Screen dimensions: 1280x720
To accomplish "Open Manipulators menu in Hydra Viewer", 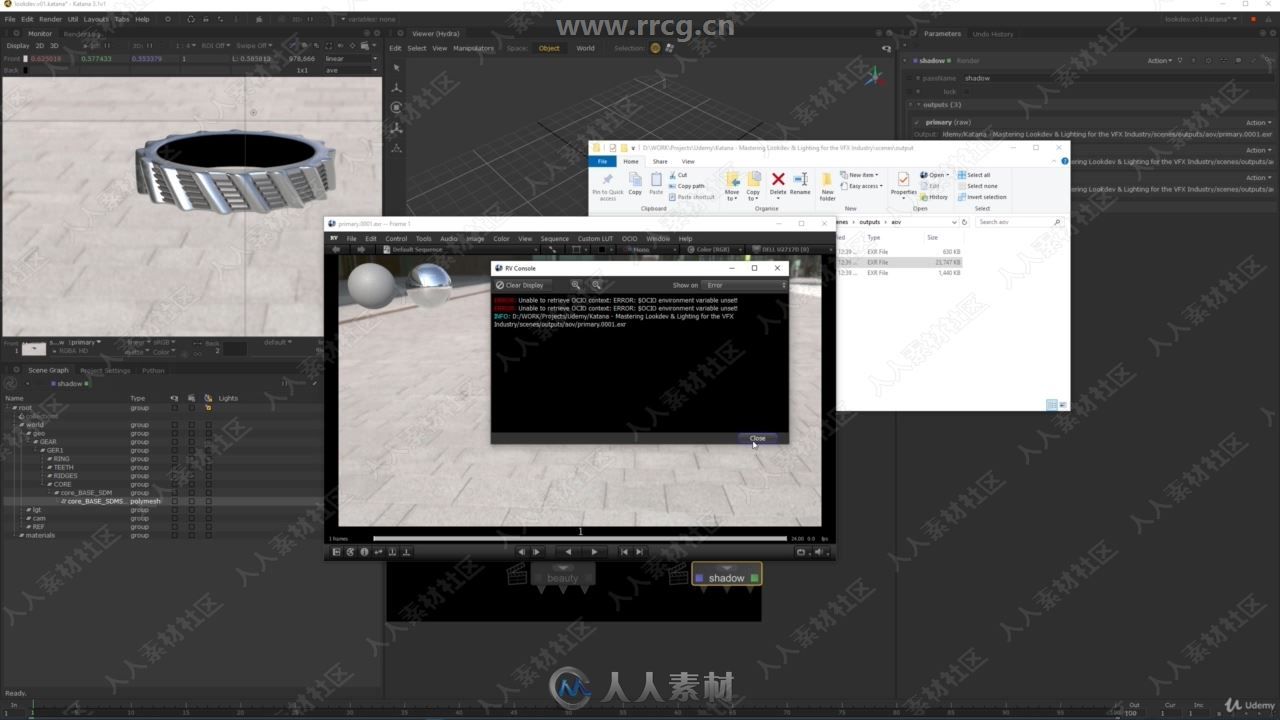I will 473,48.
